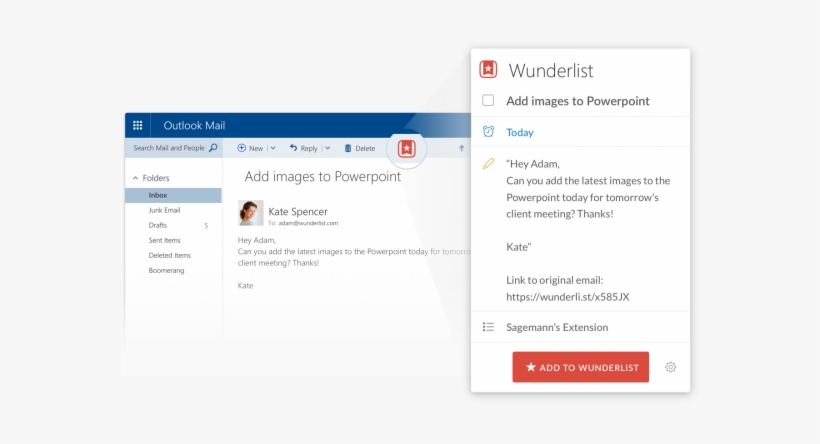Collapse the Folders section
The image size is (820, 444).
point(135,178)
